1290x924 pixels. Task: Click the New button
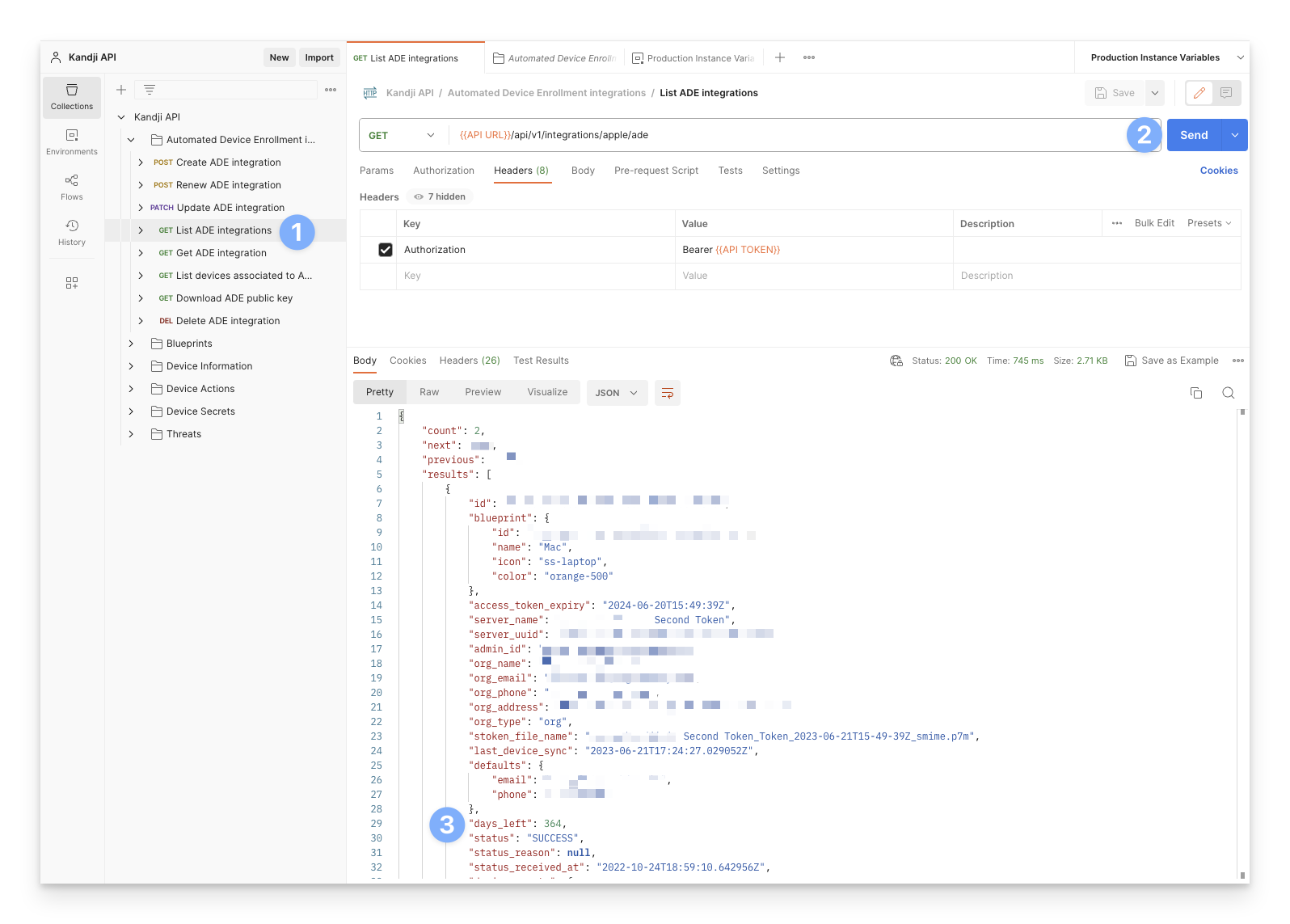[x=280, y=57]
